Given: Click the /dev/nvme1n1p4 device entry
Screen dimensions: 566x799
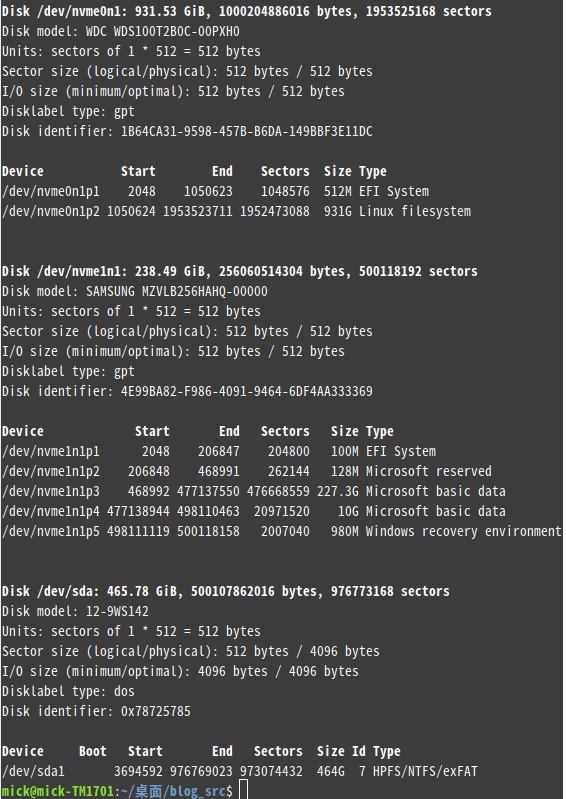Looking at the screenshot, I should 51,511.
